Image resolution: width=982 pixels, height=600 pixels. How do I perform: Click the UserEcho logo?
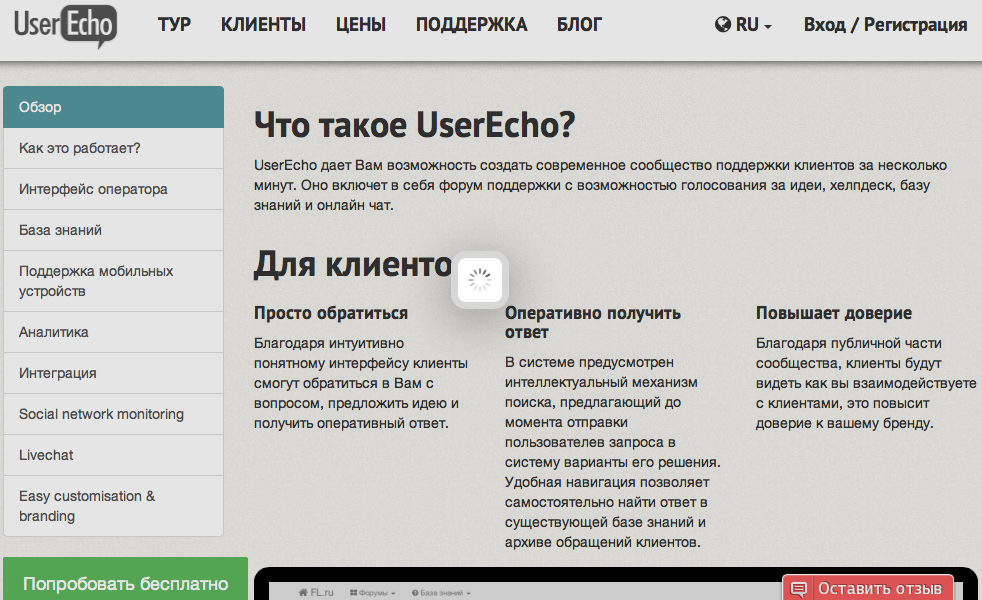click(65, 26)
